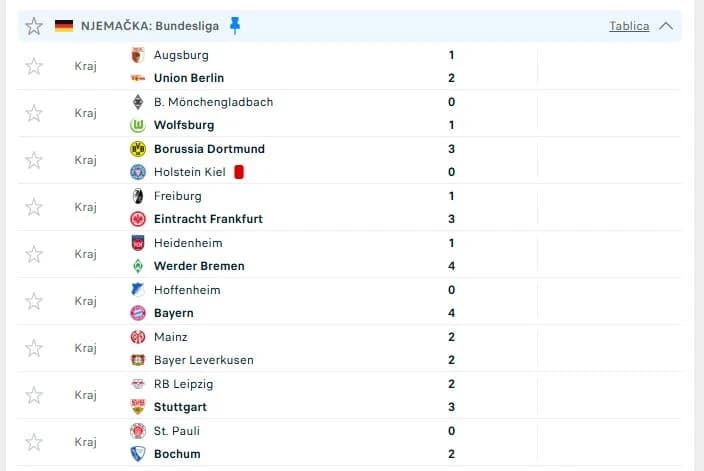The height and width of the screenshot is (471, 704).
Task: Click the Borussia Dortmund club crest
Action: coord(138,149)
